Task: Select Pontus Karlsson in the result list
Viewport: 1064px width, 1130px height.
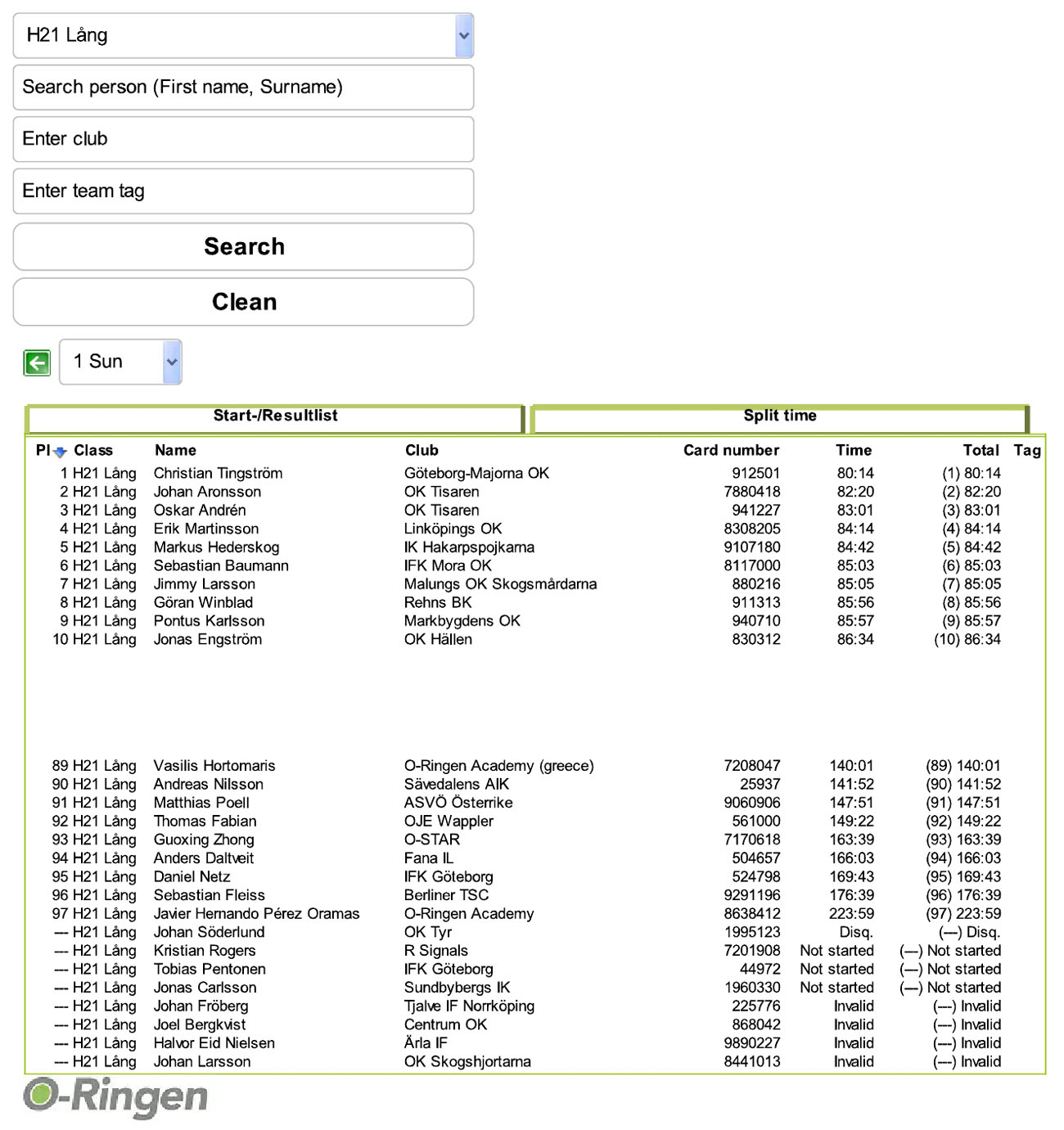Action: pyautogui.click(x=209, y=621)
